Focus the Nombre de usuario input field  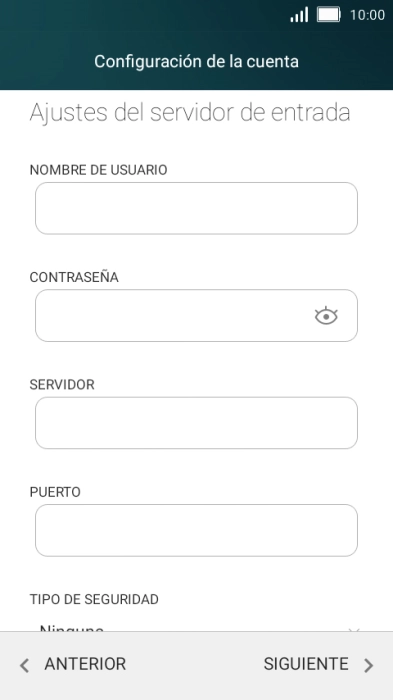click(196, 208)
